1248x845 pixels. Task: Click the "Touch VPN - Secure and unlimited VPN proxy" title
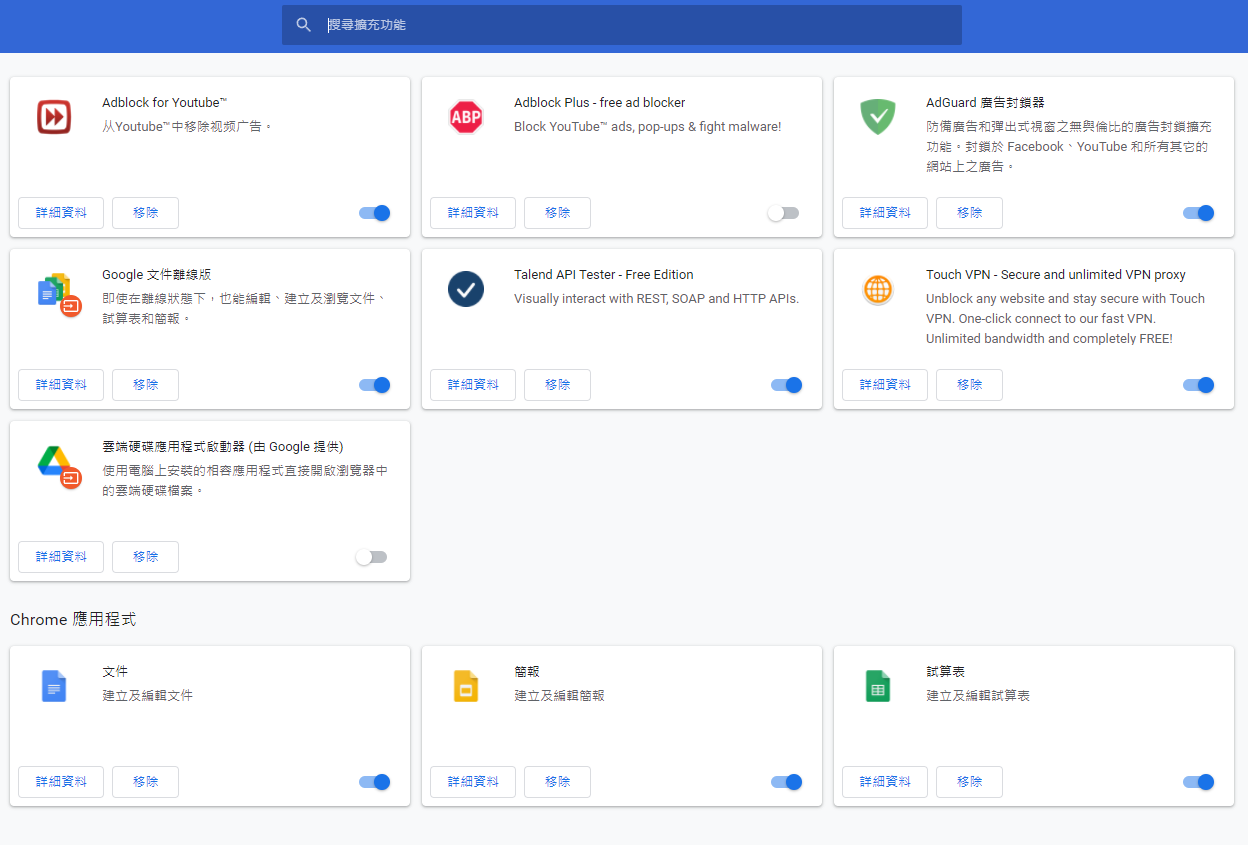[1056, 275]
